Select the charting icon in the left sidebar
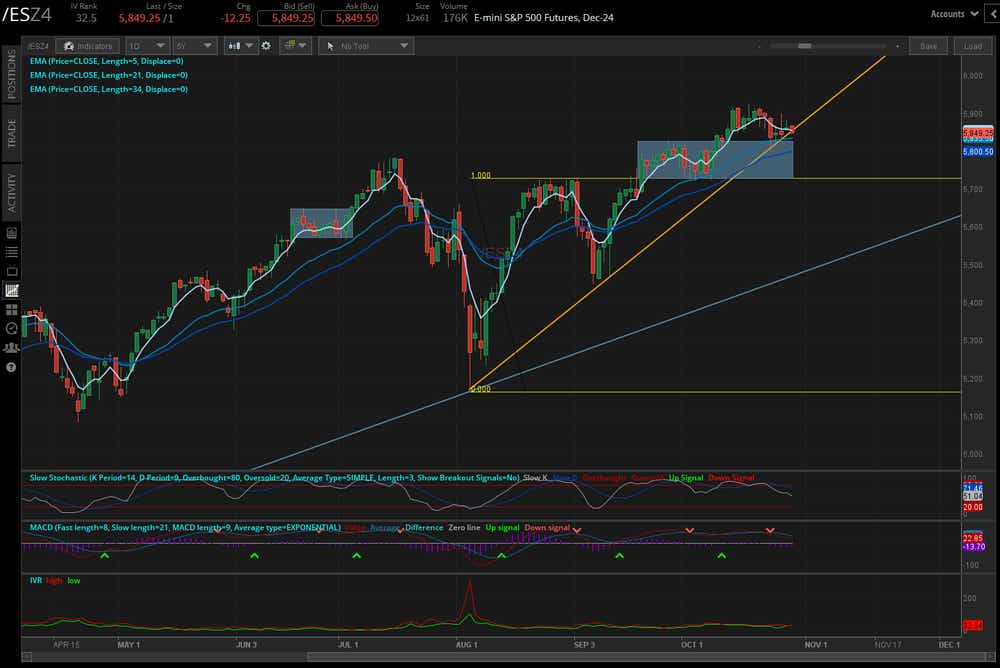Image resolution: width=1000 pixels, height=668 pixels. pos(12,290)
